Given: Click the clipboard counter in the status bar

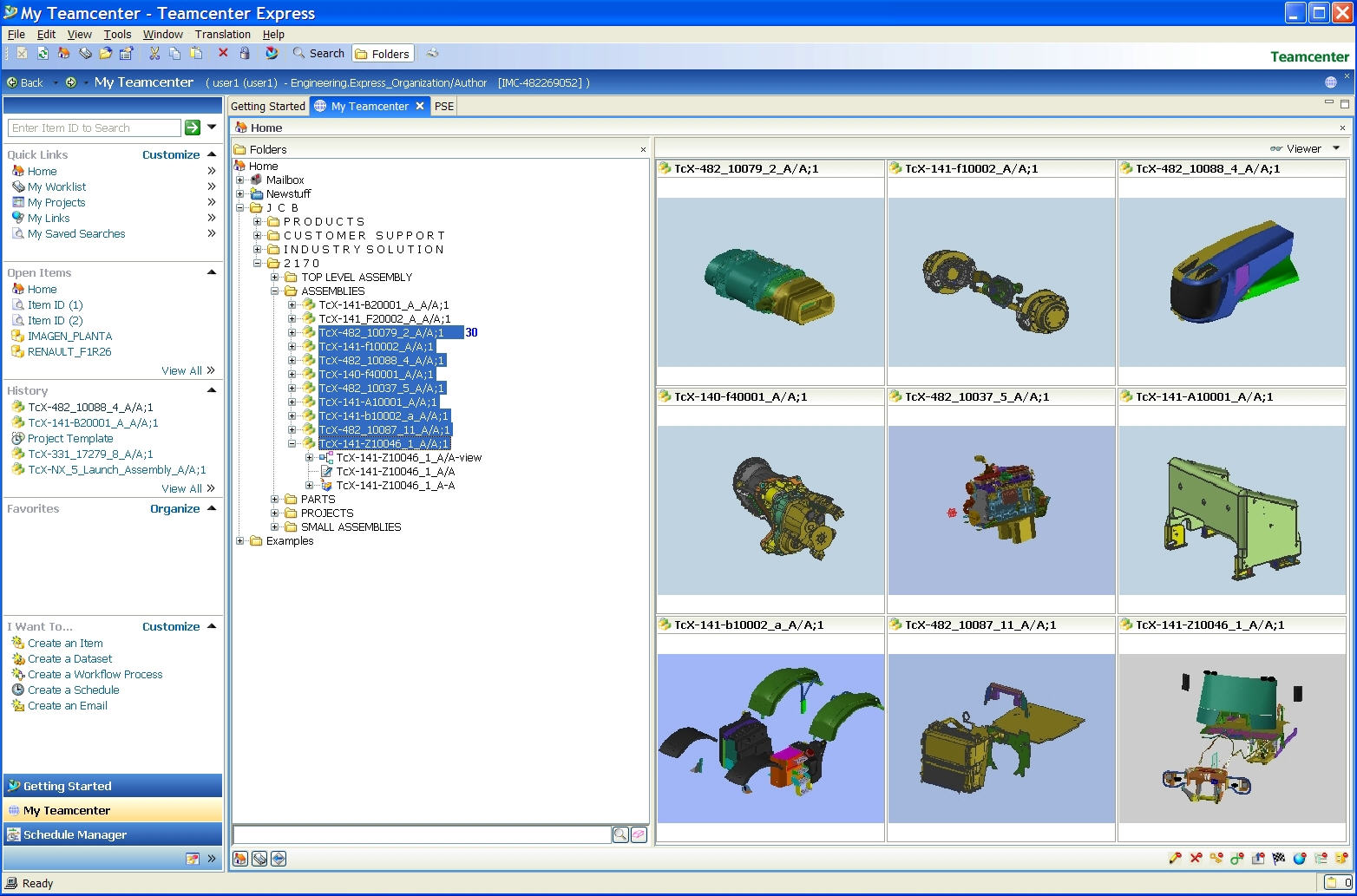Looking at the screenshot, I should click(x=1337, y=883).
